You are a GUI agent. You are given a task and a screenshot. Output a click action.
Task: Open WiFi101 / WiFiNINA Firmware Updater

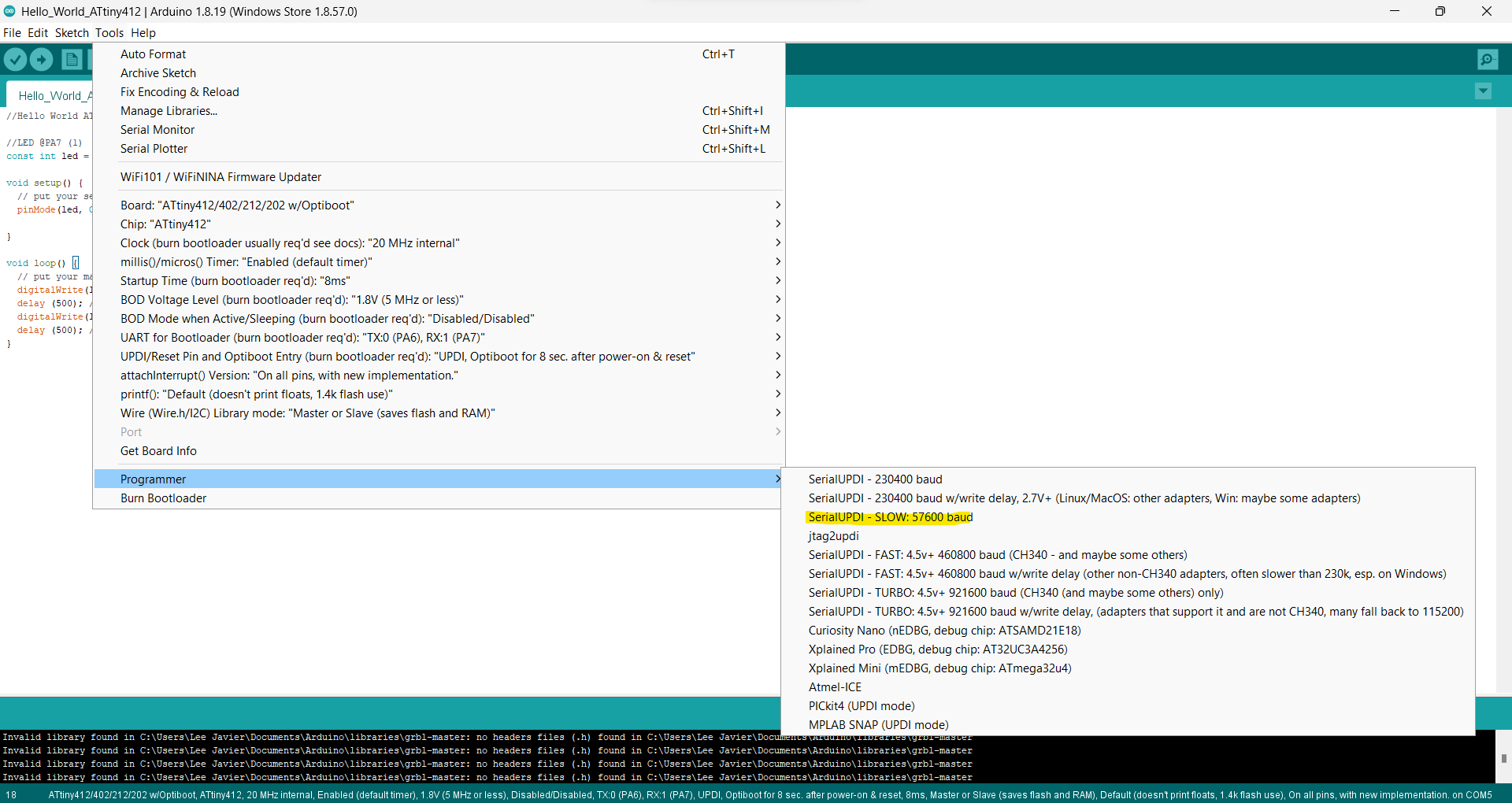[439, 177]
